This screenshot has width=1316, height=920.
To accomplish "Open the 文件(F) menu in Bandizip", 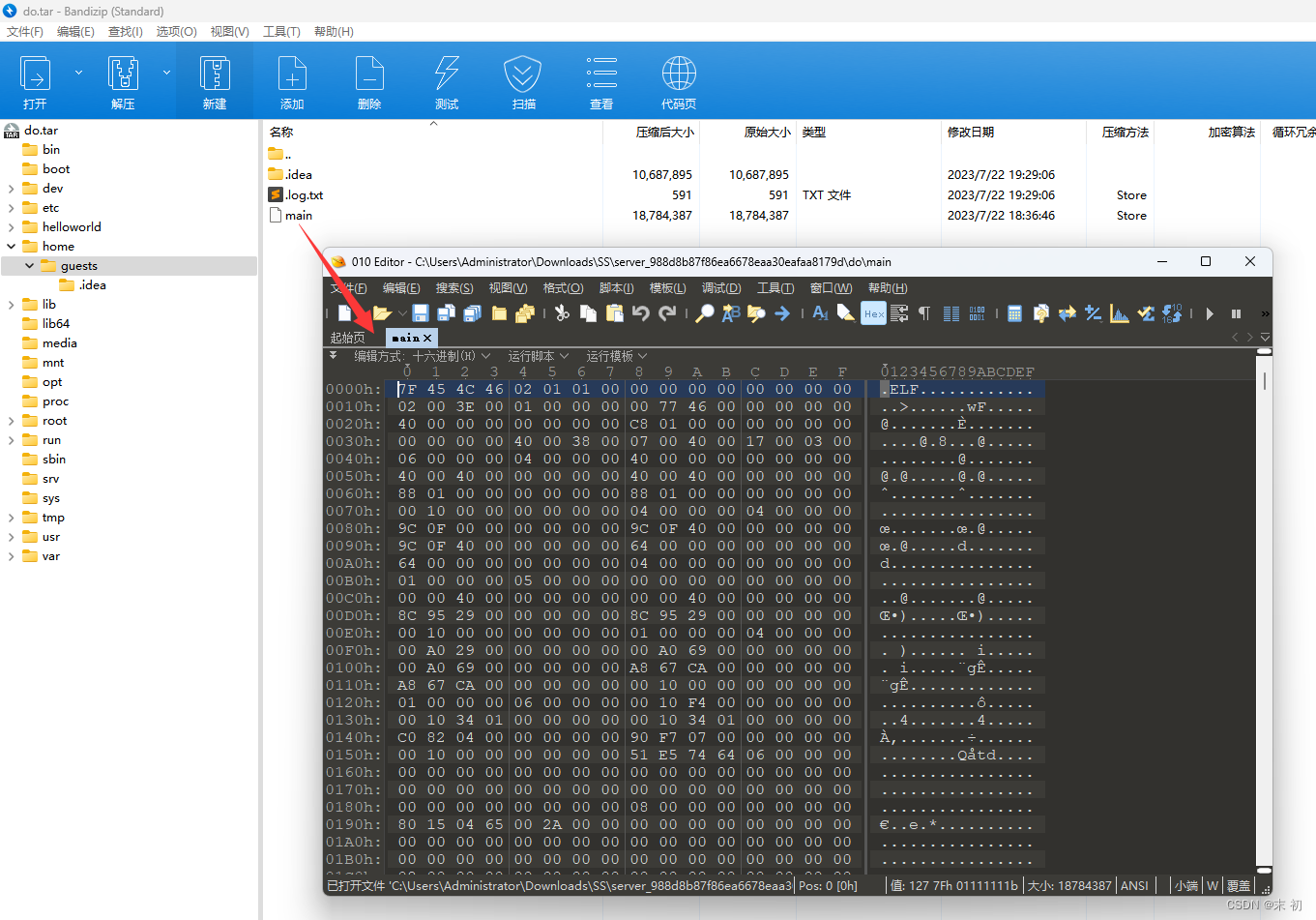I will (25, 32).
